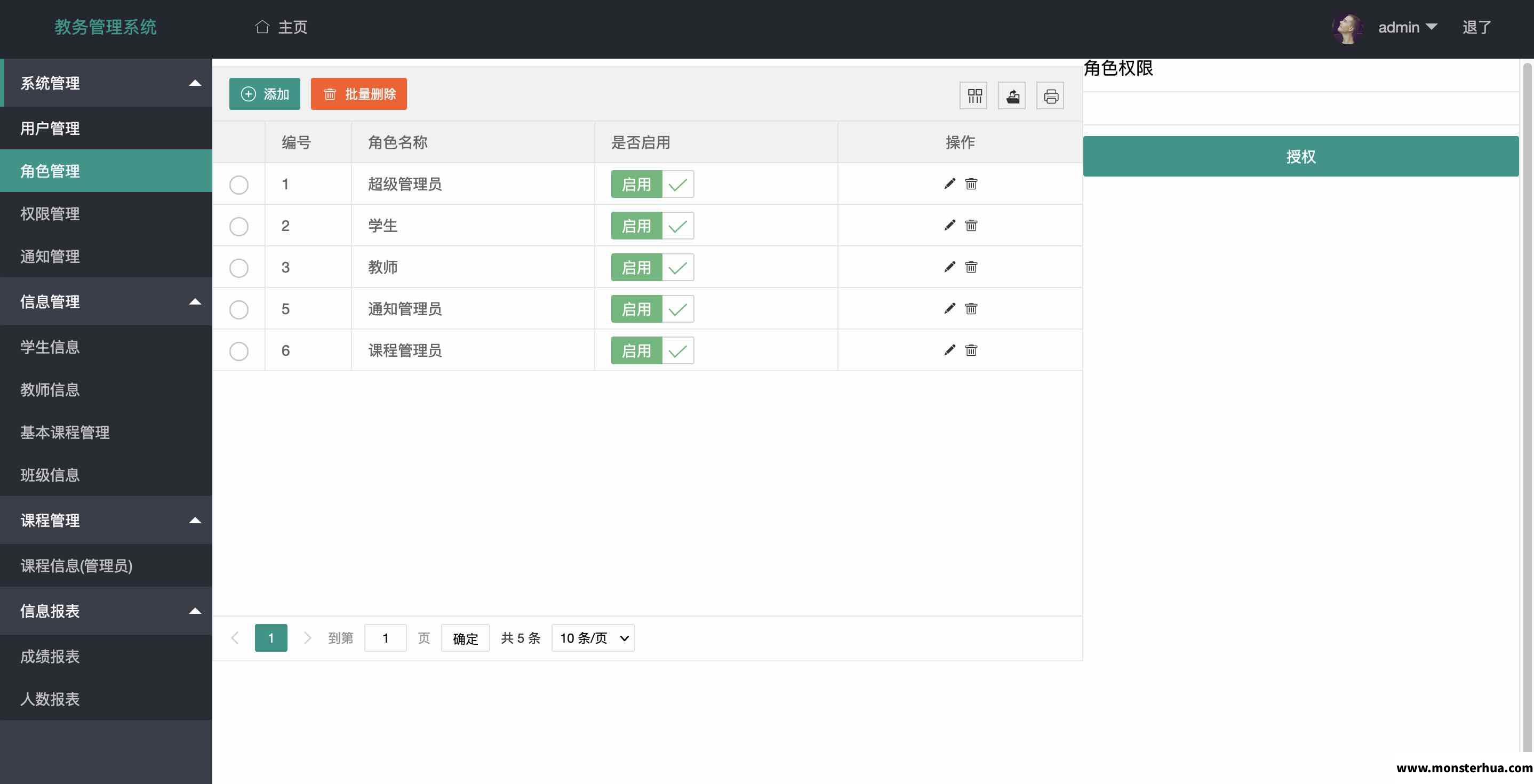Click the 添加 button
The height and width of the screenshot is (784, 1534).
click(265, 94)
